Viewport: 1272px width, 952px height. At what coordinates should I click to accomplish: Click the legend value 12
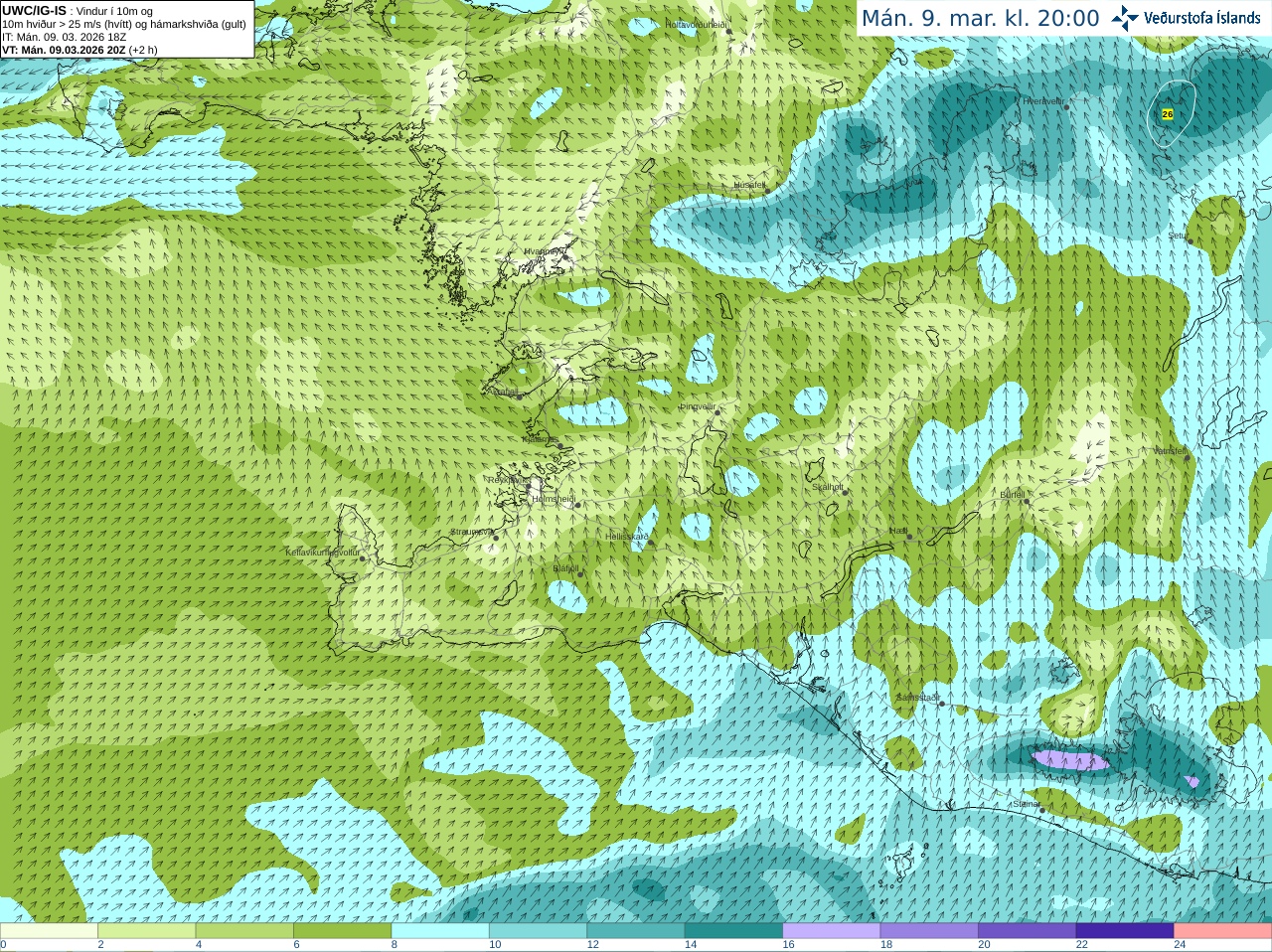592,945
